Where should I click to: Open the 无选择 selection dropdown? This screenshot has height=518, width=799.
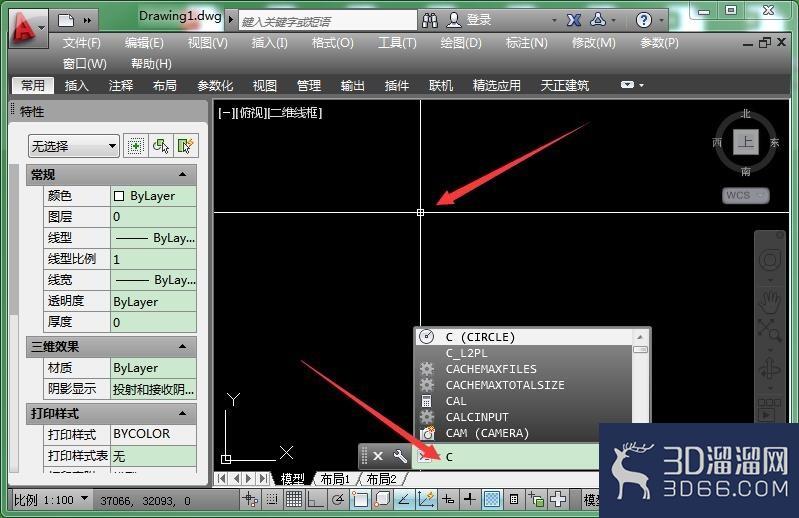[74, 147]
